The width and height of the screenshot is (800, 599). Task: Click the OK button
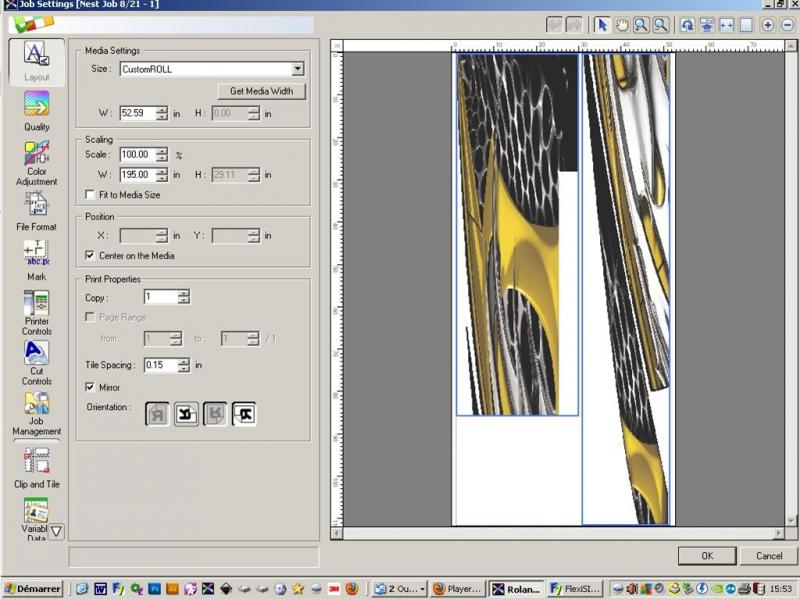coord(707,556)
